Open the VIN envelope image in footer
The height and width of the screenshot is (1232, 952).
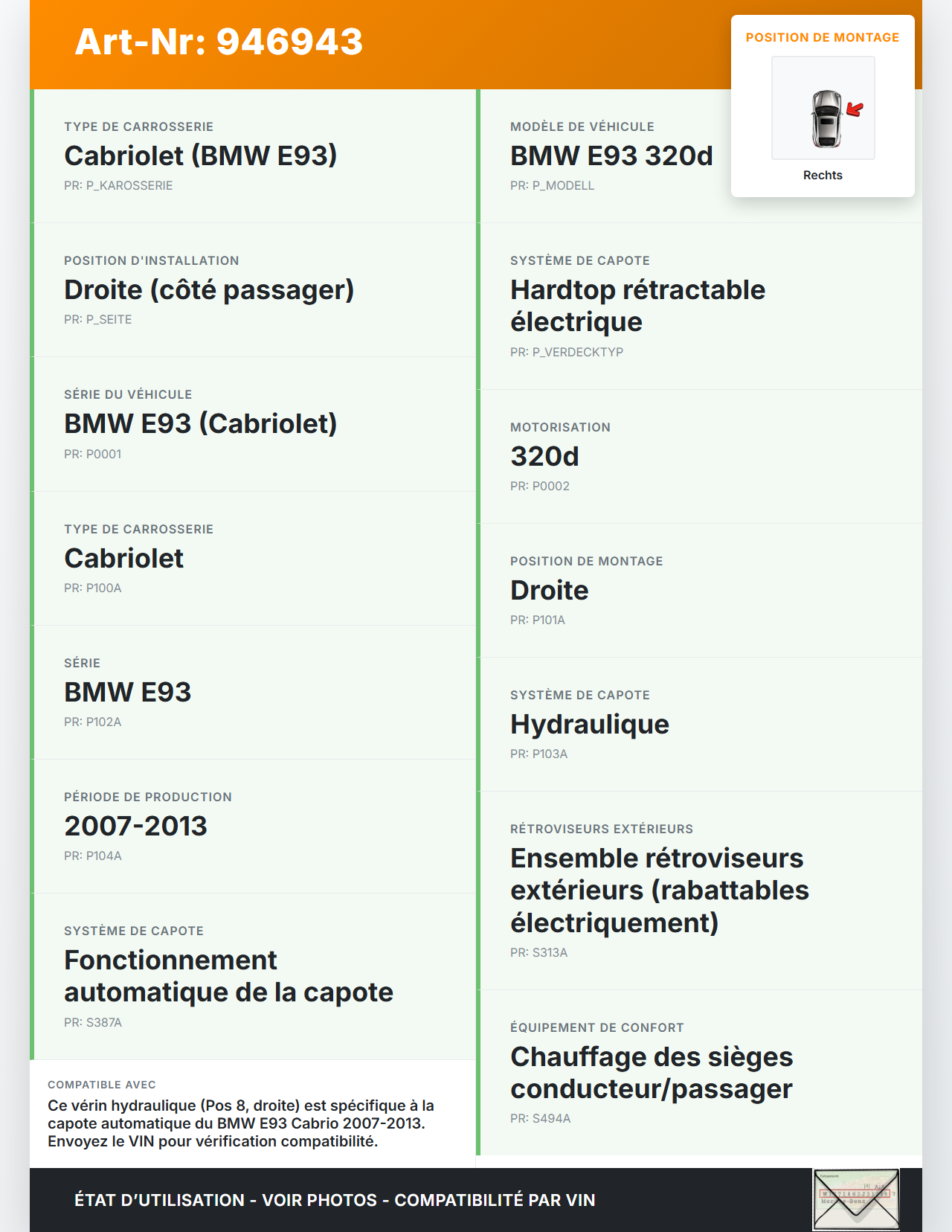tap(856, 1199)
